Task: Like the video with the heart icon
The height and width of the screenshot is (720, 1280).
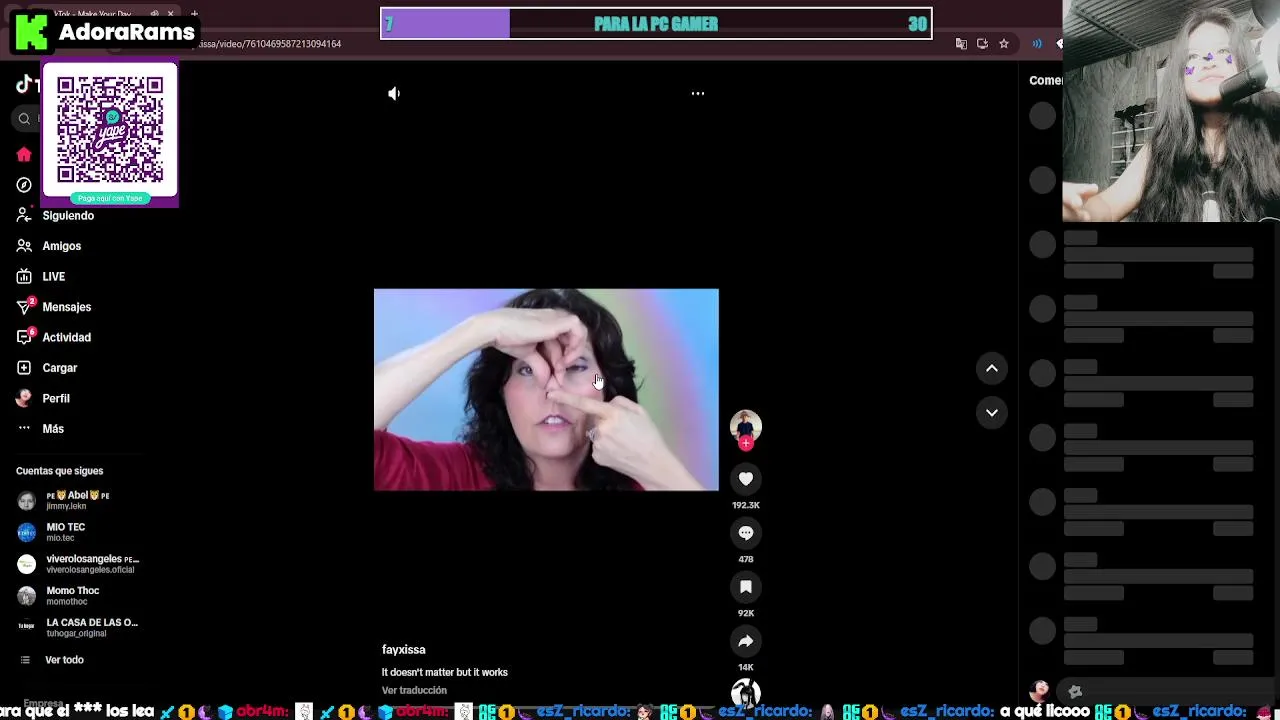Action: [x=746, y=479]
